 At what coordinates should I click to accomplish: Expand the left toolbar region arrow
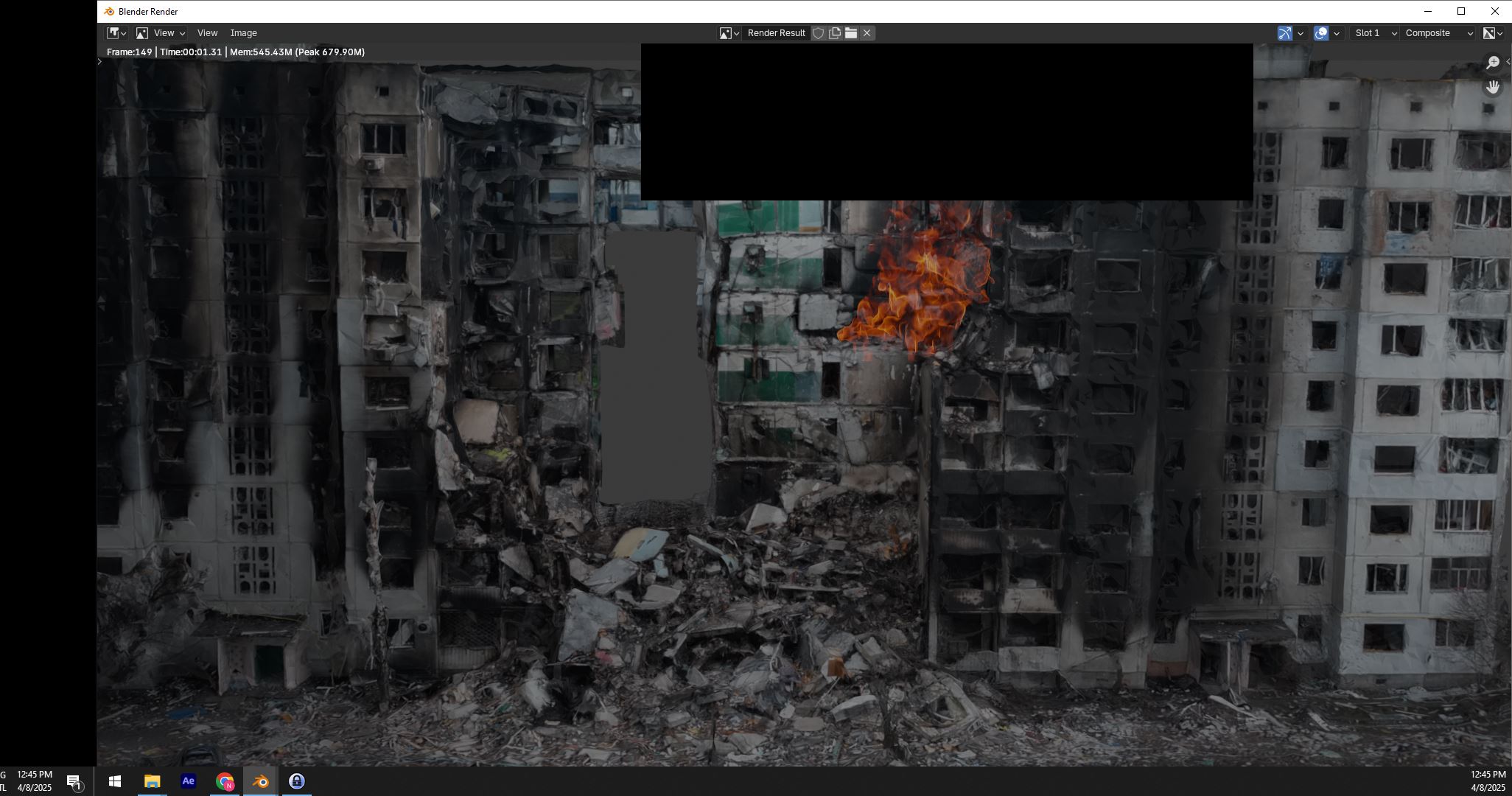tap(99, 61)
